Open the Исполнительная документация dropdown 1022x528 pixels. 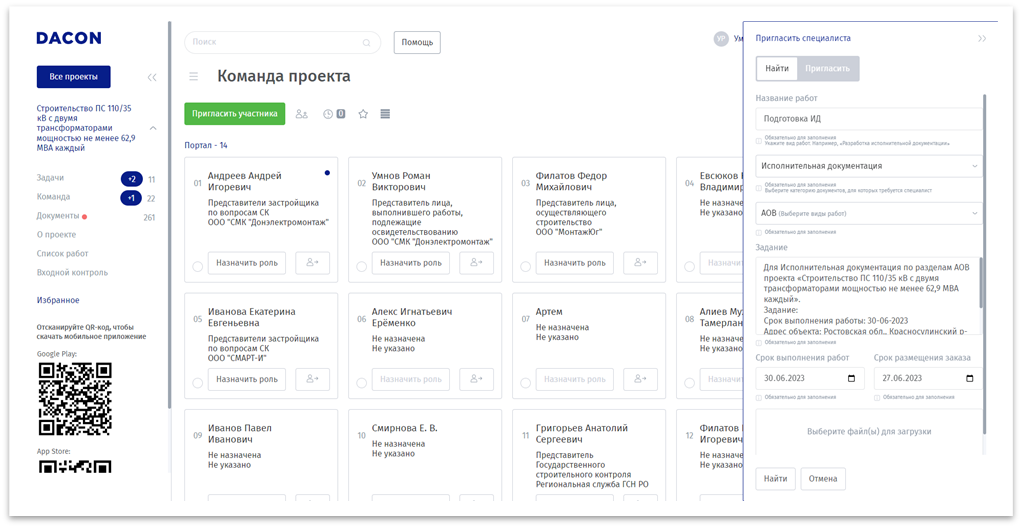tap(869, 166)
